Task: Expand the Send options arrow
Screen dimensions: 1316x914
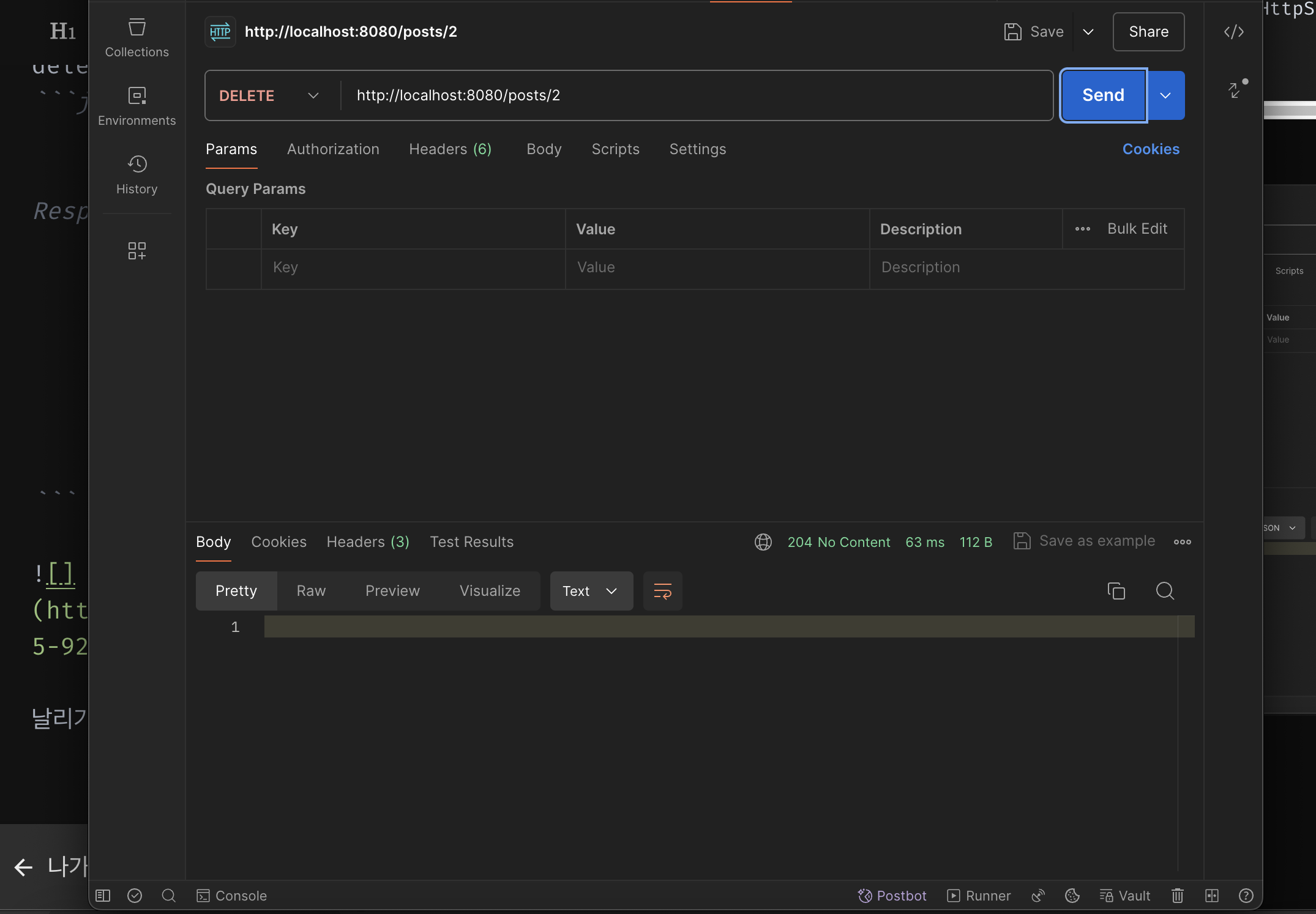Action: pos(1165,95)
